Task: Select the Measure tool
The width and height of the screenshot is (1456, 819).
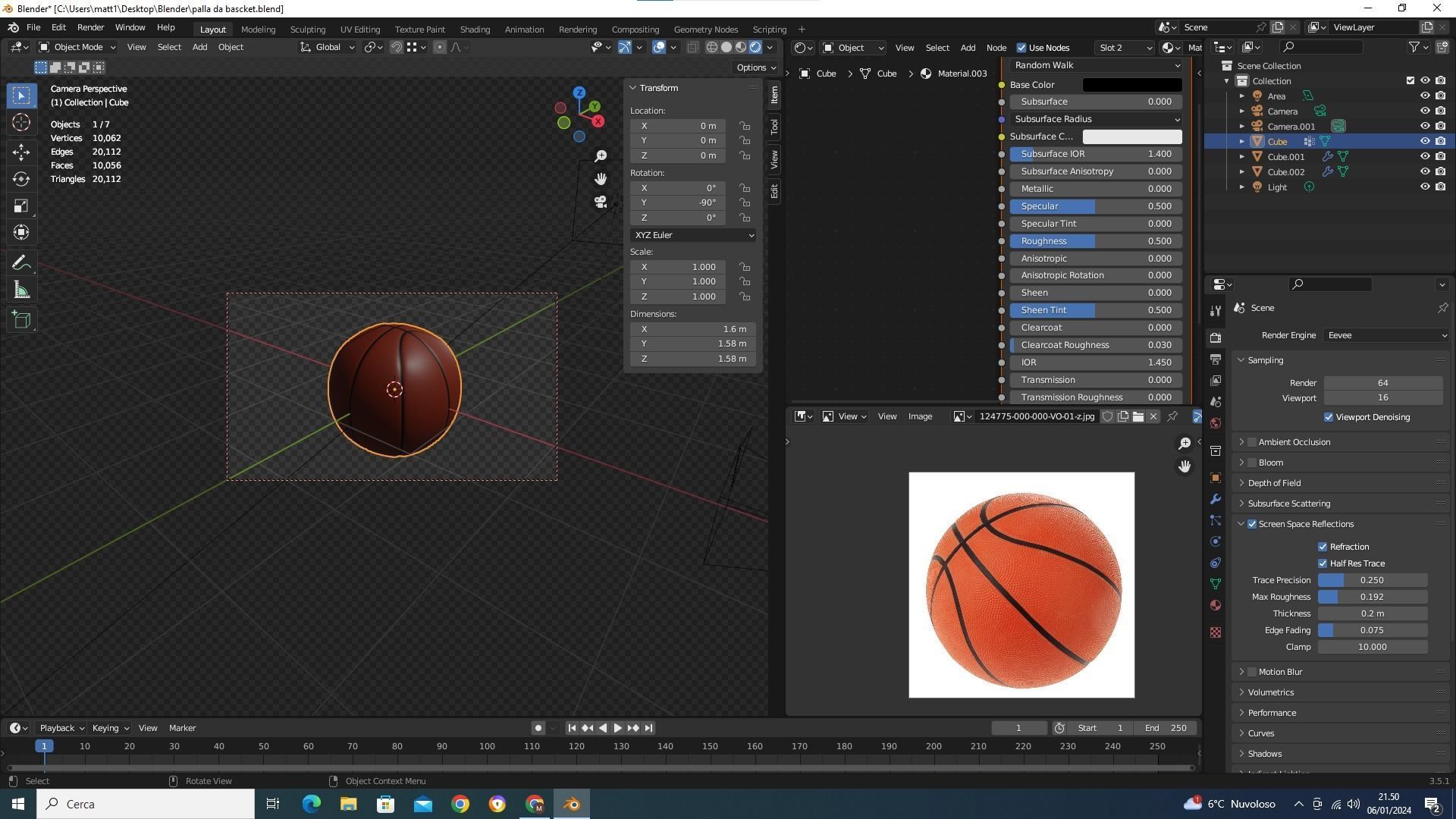Action: point(21,290)
